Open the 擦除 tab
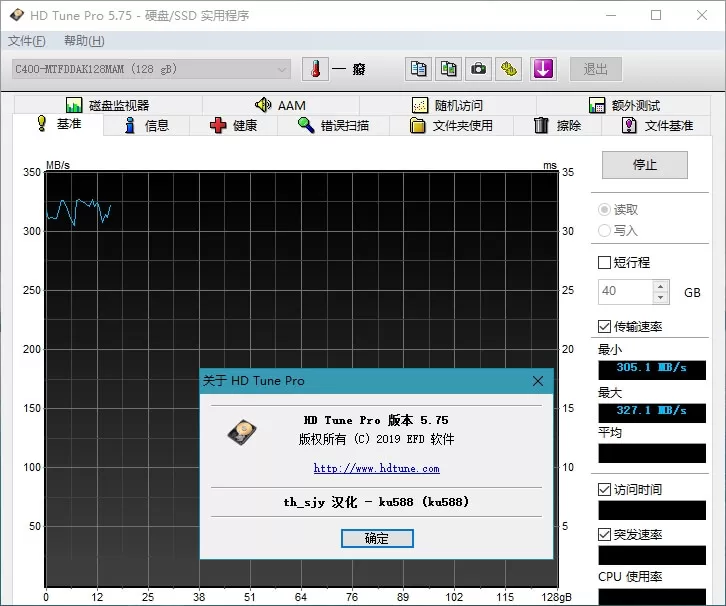The height and width of the screenshot is (606, 726). [557, 125]
